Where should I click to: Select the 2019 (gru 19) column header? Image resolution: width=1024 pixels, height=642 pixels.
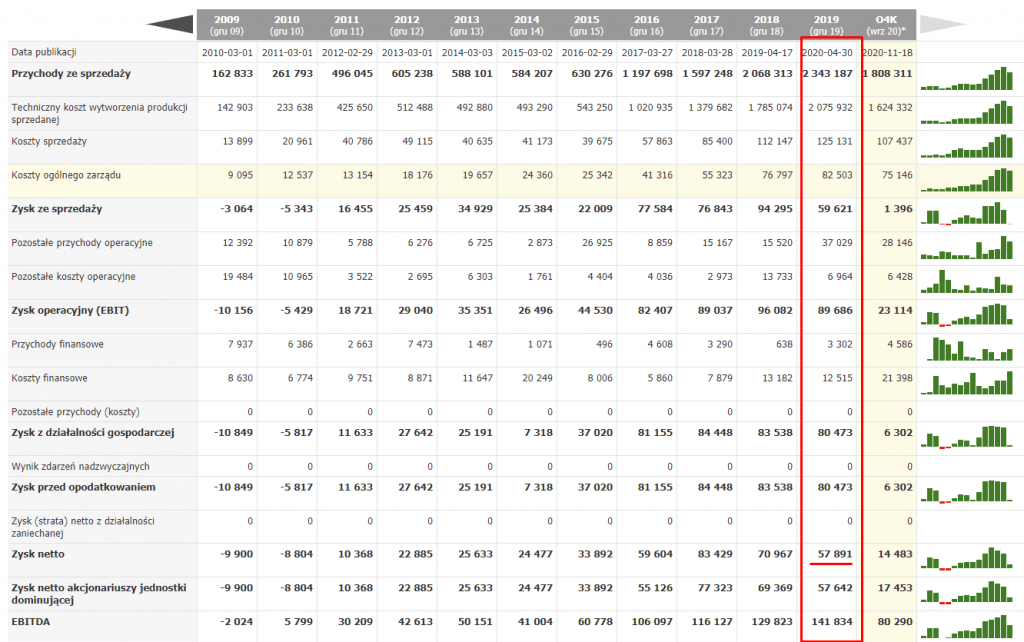tap(830, 24)
